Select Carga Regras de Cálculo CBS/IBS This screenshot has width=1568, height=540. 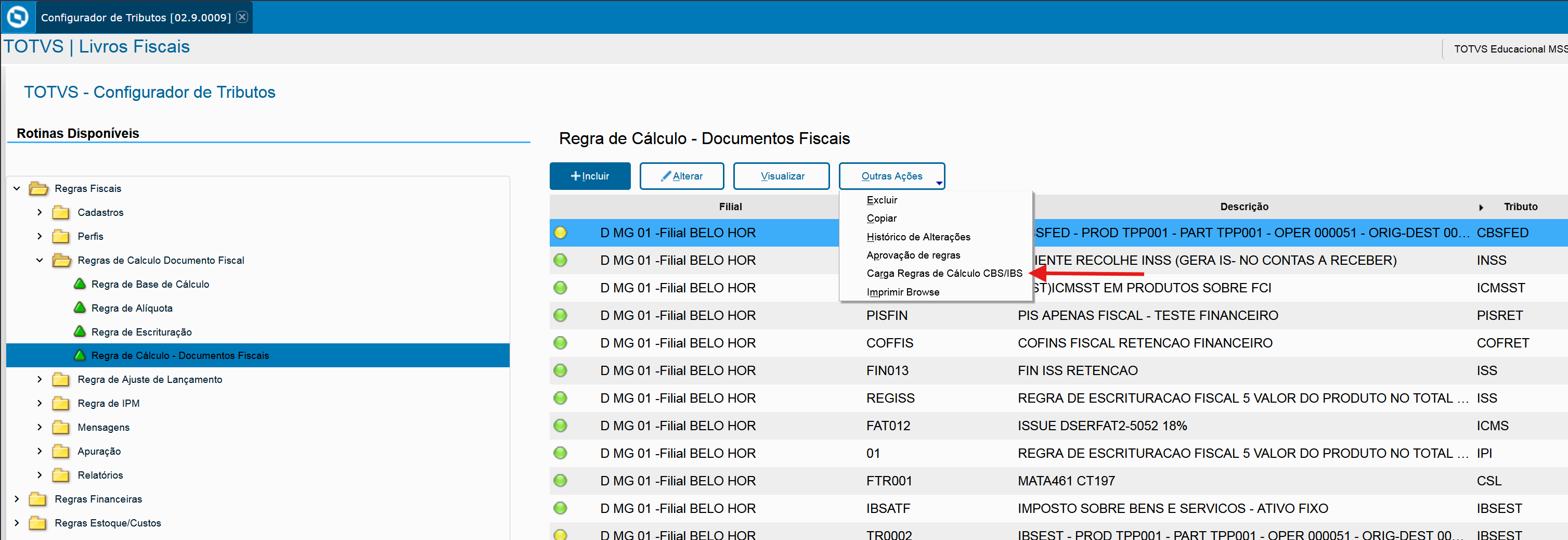[944, 274]
